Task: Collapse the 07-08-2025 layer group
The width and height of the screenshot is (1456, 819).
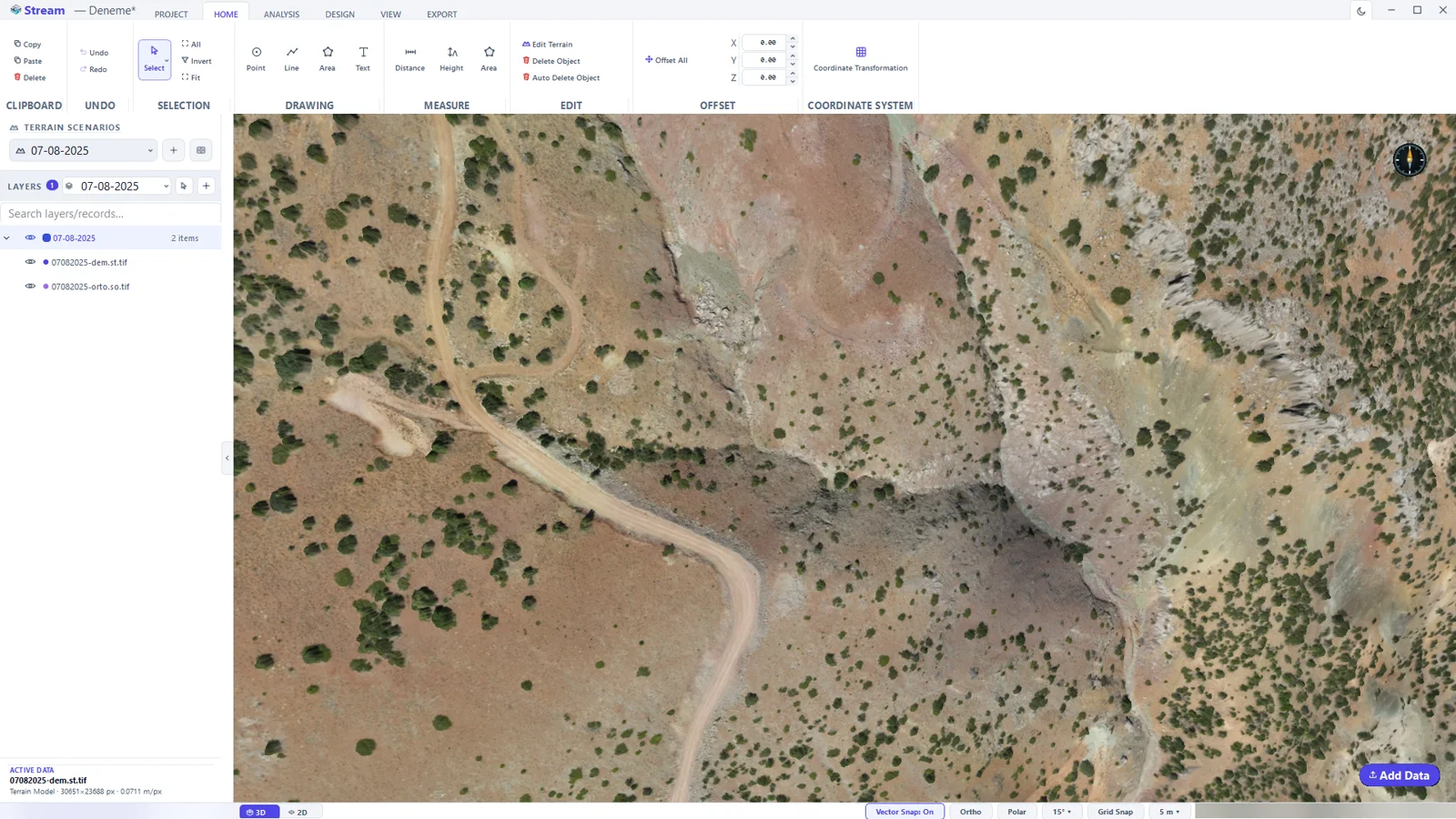Action: click(x=7, y=238)
